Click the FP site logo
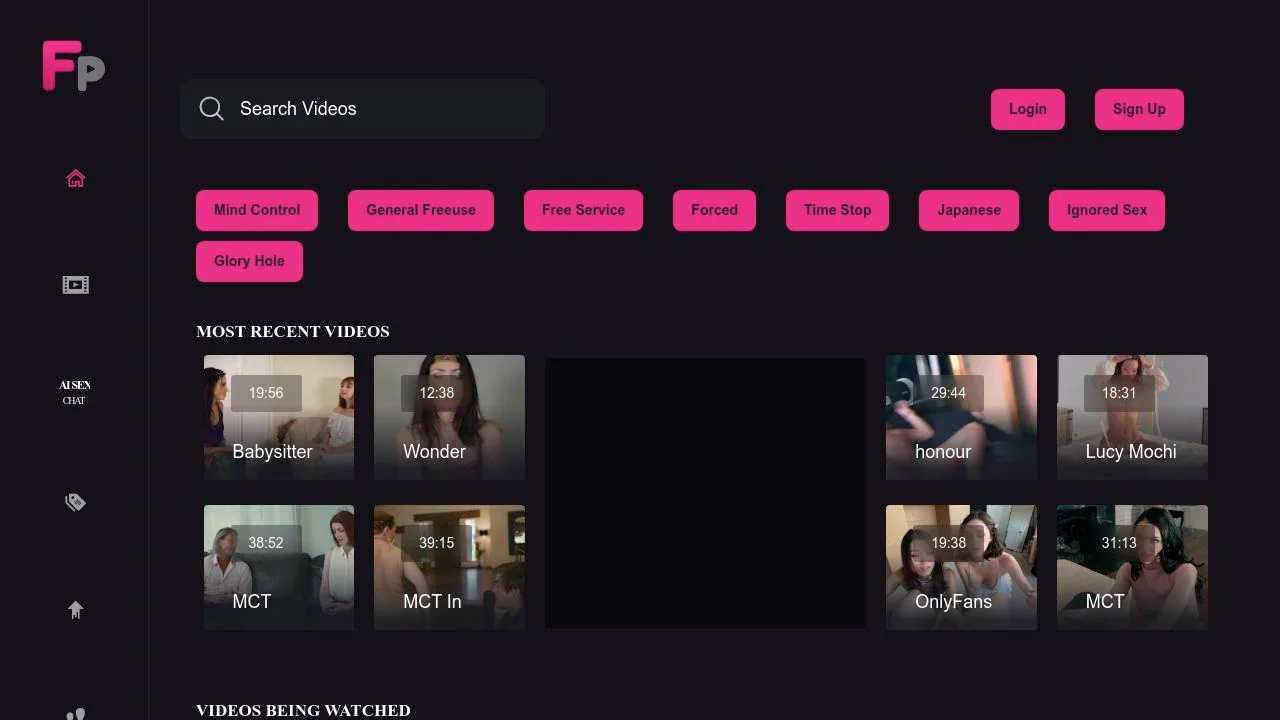Image resolution: width=1280 pixels, height=720 pixels. [72, 65]
